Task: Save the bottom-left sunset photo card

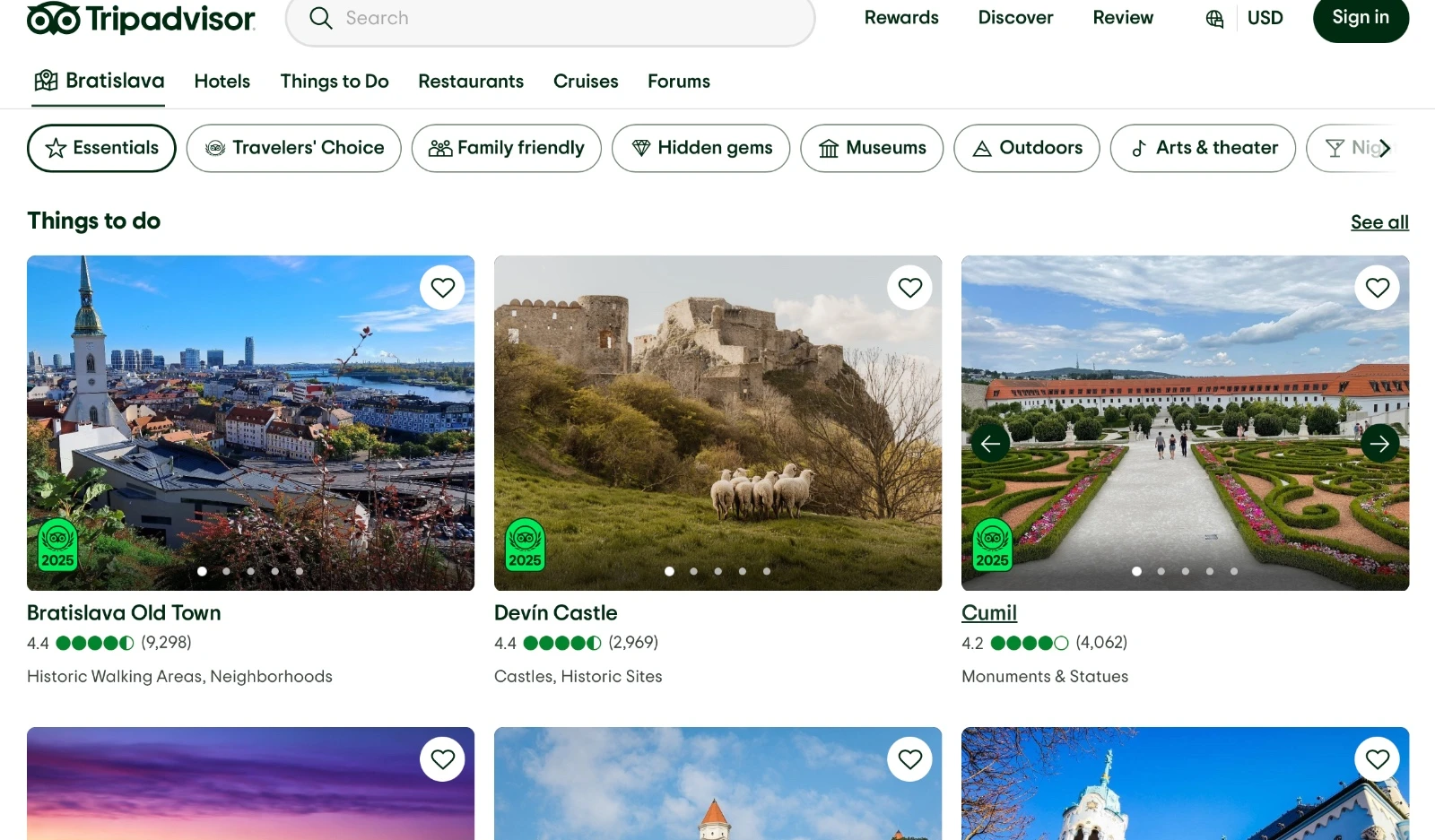Action: (x=442, y=759)
